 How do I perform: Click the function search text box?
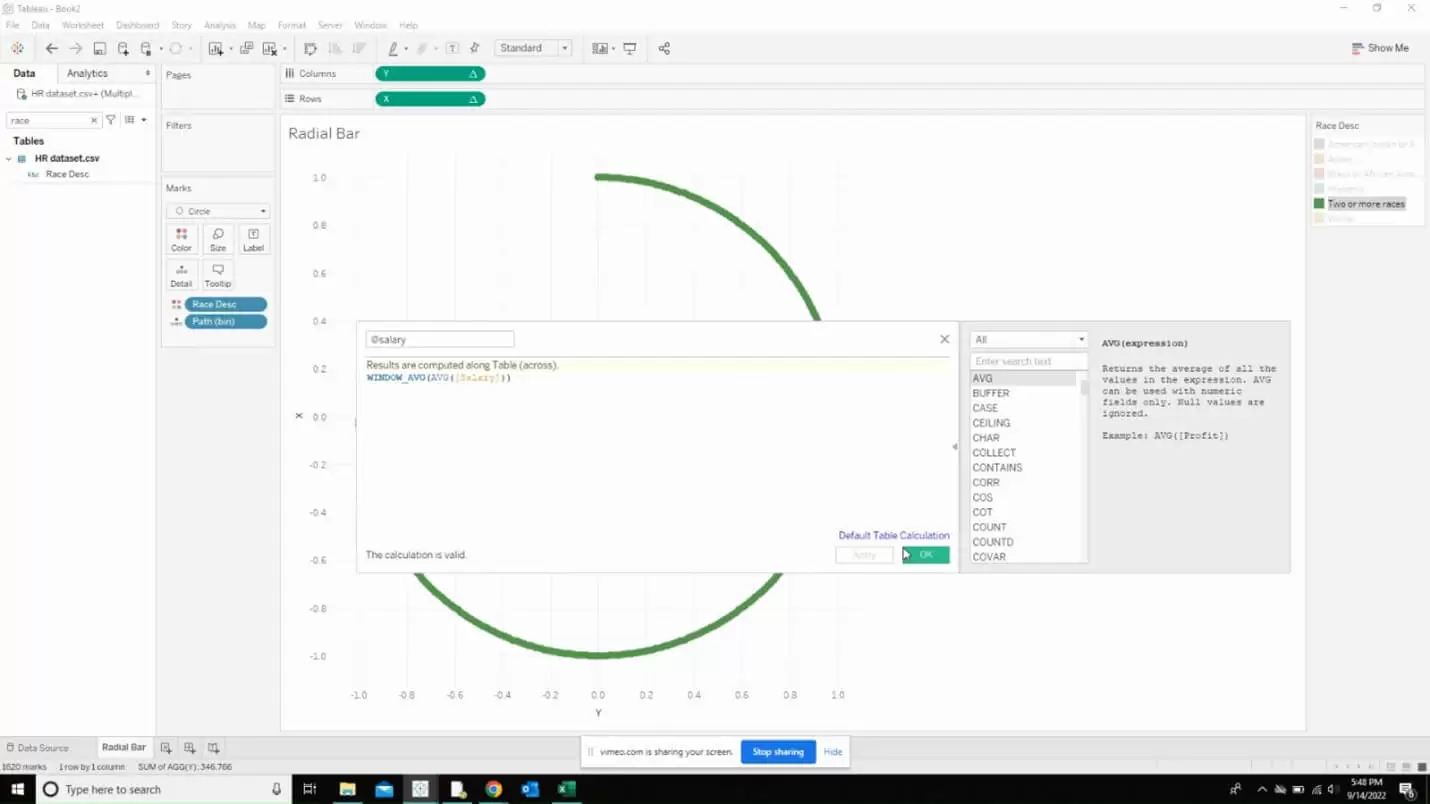click(x=1028, y=361)
